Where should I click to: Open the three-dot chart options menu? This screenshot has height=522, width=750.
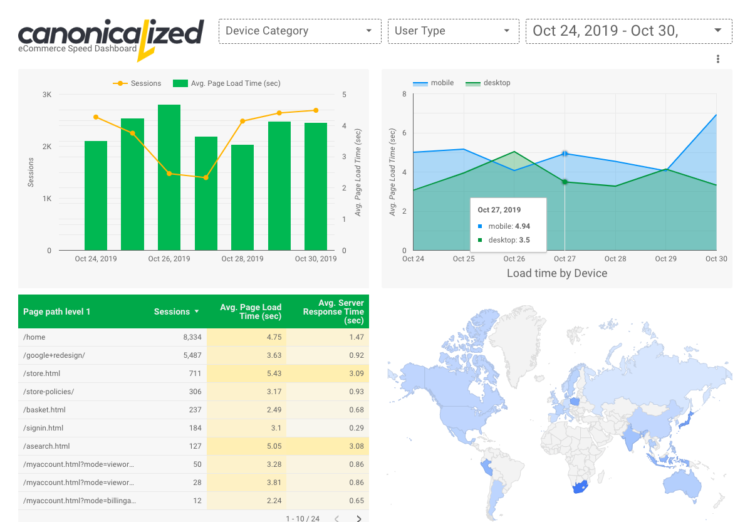pos(718,60)
